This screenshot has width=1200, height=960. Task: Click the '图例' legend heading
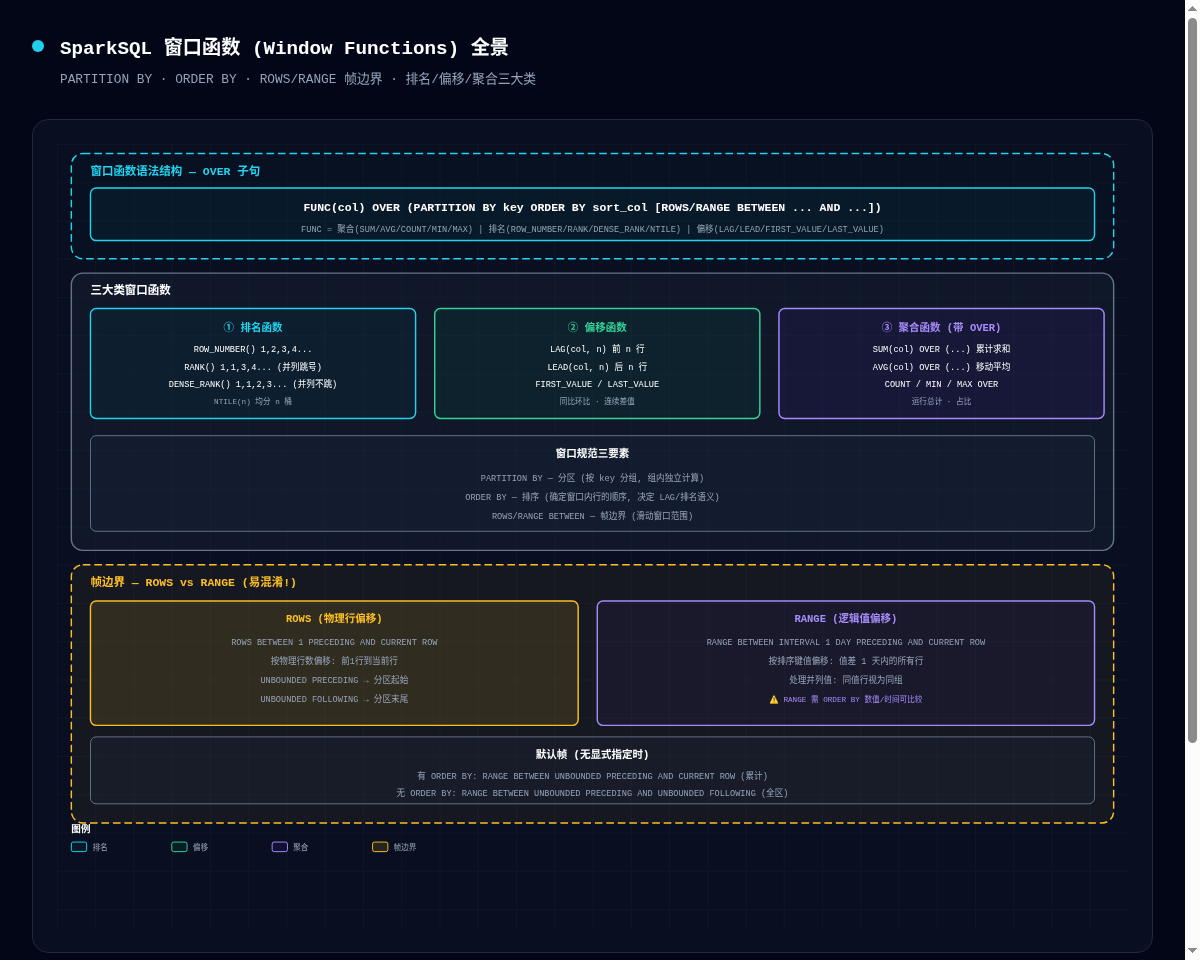coord(80,829)
